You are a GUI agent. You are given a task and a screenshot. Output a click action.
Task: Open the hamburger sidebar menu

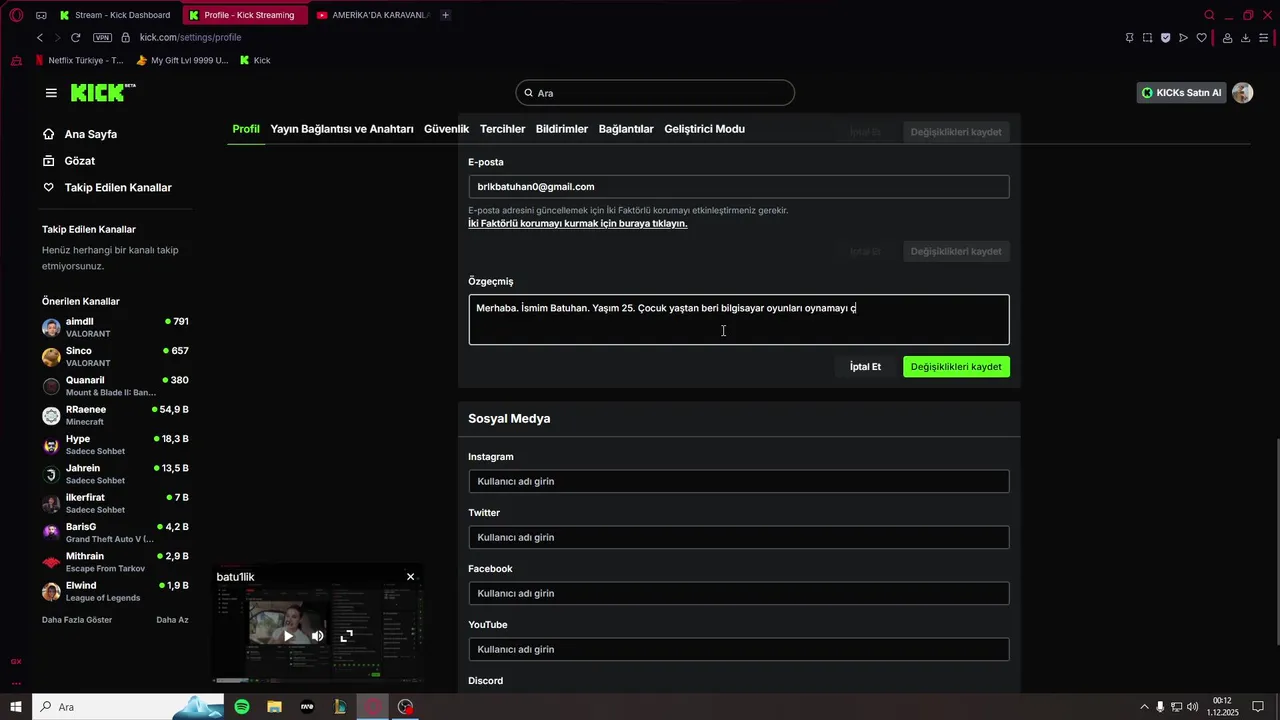click(51, 93)
